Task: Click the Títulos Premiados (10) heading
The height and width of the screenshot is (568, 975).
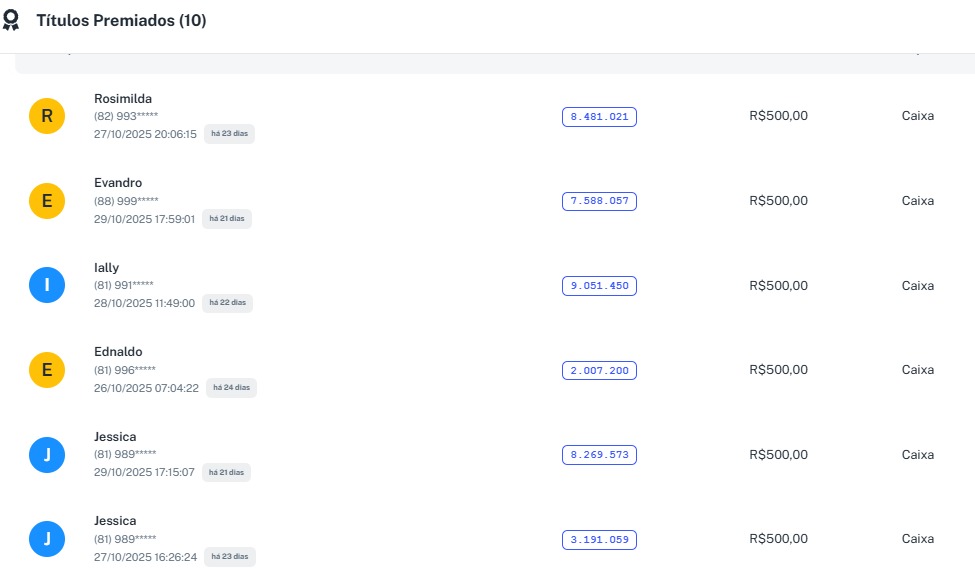Action: click(121, 21)
